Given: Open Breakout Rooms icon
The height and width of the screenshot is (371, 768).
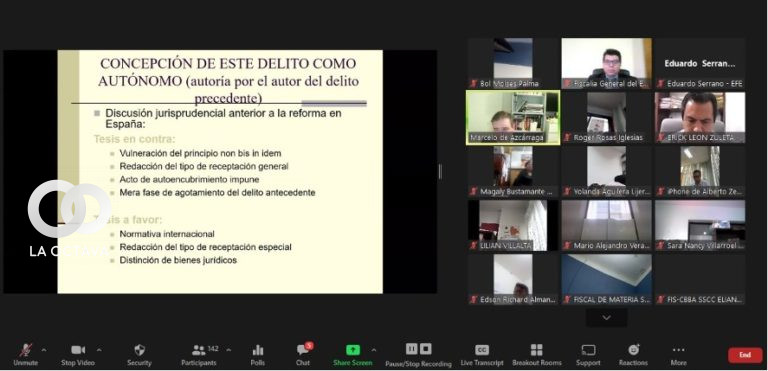Looking at the screenshot, I should point(537,350).
